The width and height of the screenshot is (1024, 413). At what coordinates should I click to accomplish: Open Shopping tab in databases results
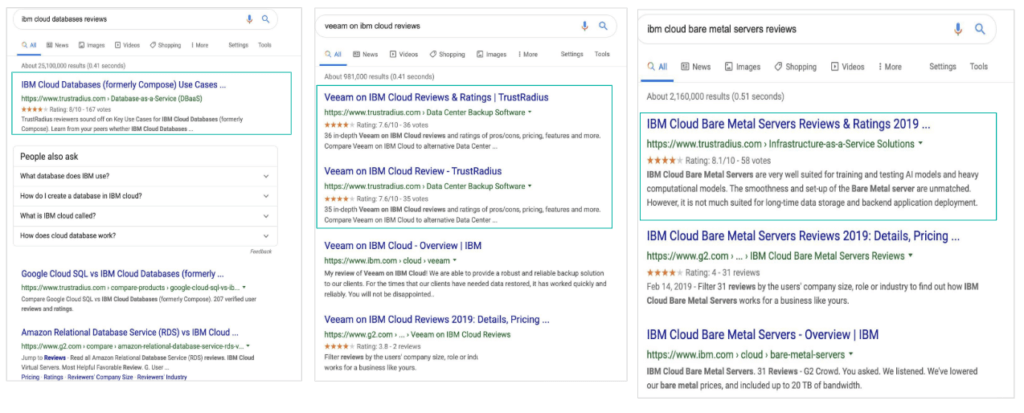click(165, 45)
